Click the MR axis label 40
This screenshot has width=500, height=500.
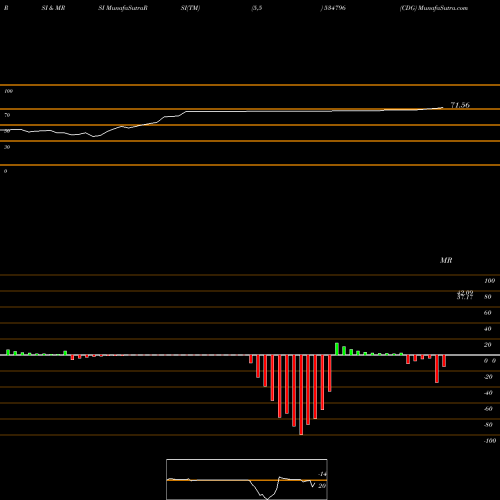488,329
